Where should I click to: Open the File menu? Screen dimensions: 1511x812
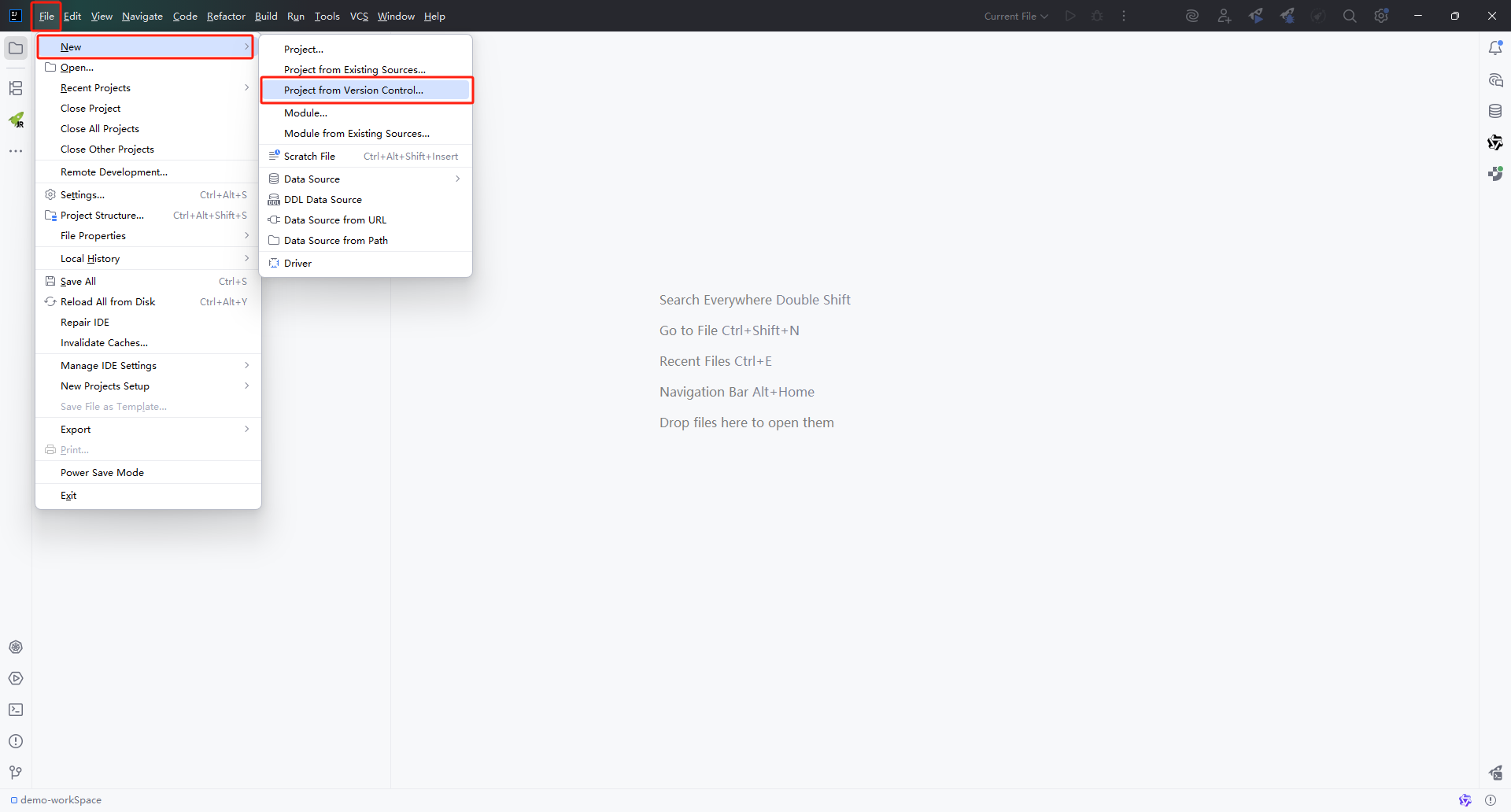[x=46, y=16]
